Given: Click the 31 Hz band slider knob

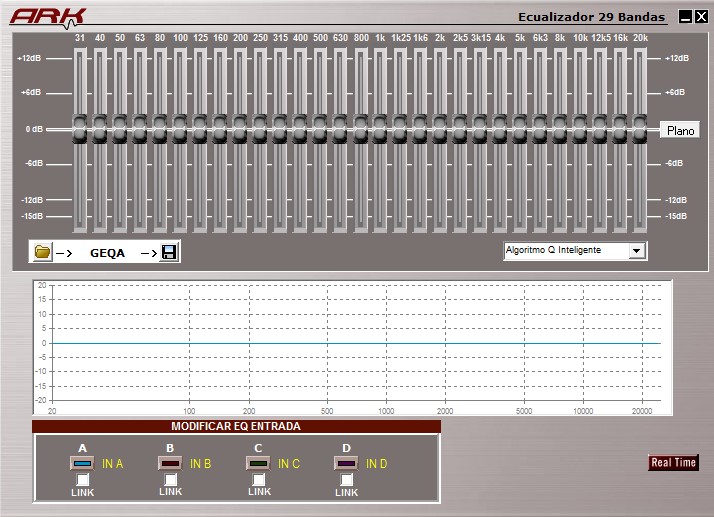Looking at the screenshot, I should point(80,129).
